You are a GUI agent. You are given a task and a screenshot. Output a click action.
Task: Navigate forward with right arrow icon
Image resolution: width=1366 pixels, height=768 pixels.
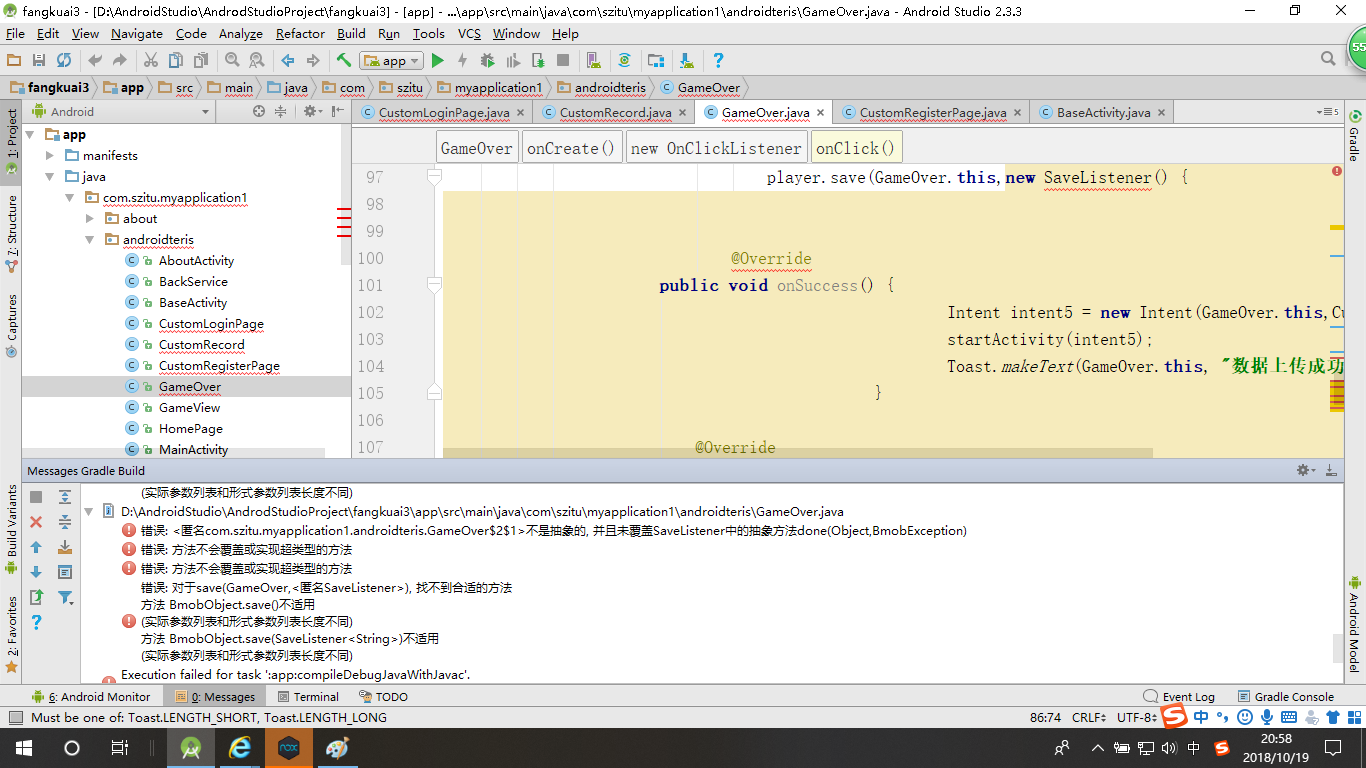click(313, 61)
